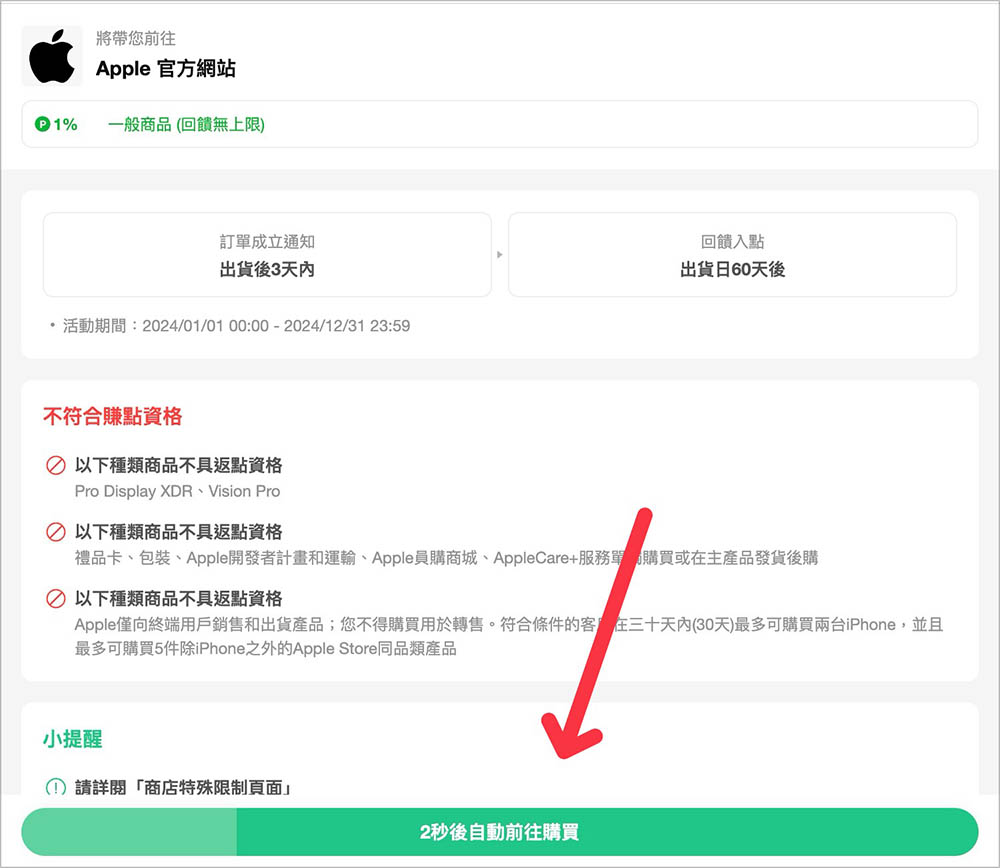This screenshot has height=868, width=1000.
Task: Select the 訂單成立通知 出貨後3天內 card
Action: pyautogui.click(x=267, y=254)
